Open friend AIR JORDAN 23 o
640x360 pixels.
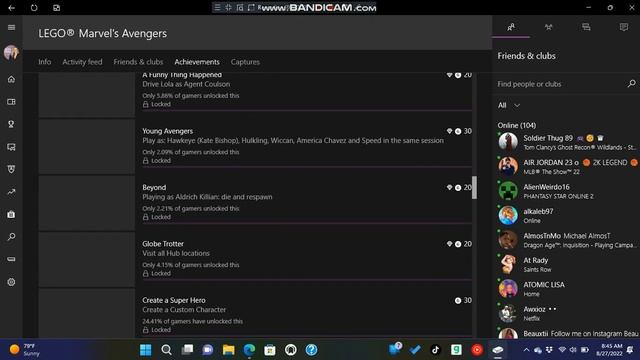[566, 167]
